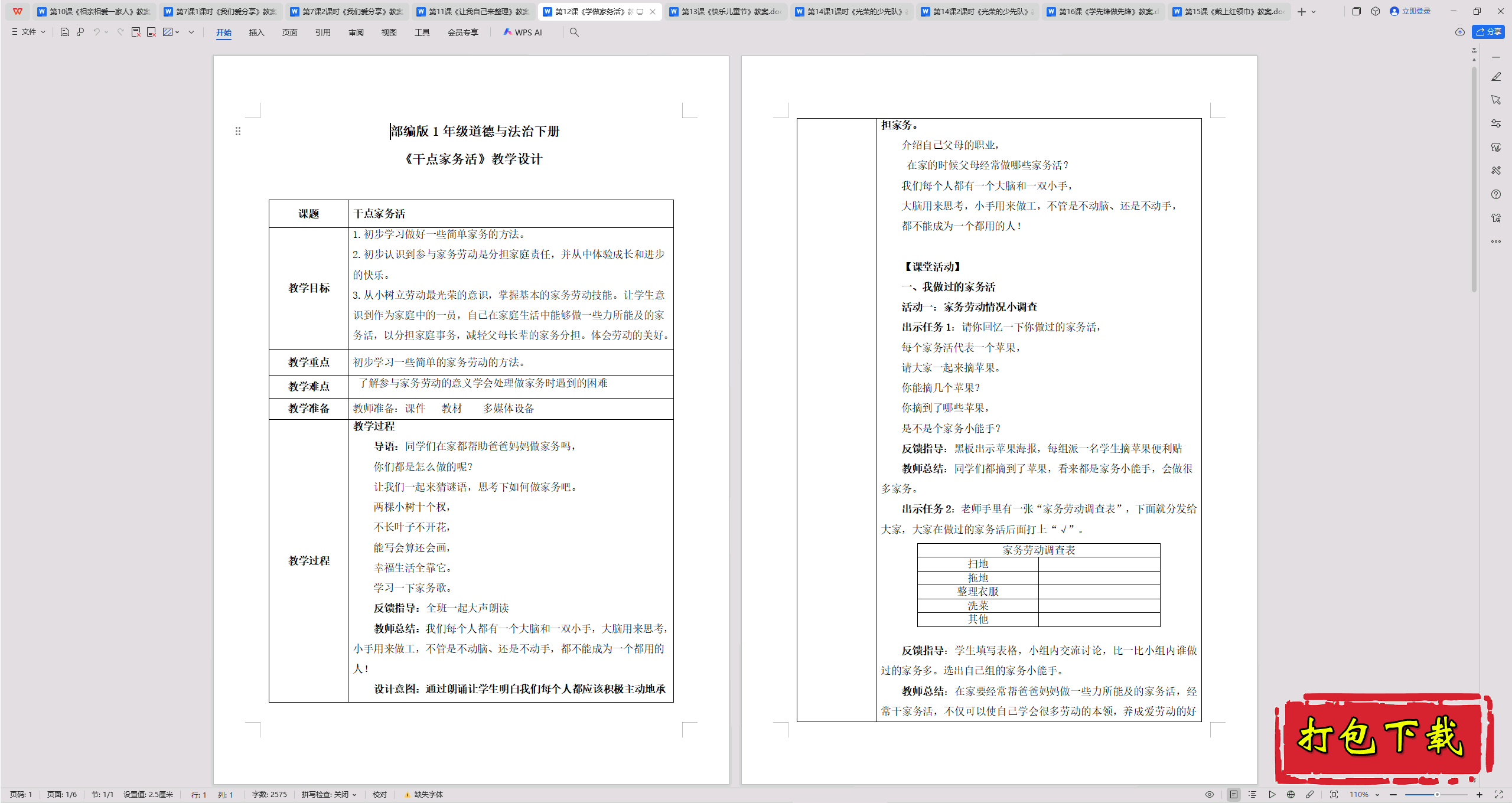This screenshot has width=1512, height=803.
Task: Switch to 第7课1课时《我们爱分享》 document tab
Action: point(220,12)
